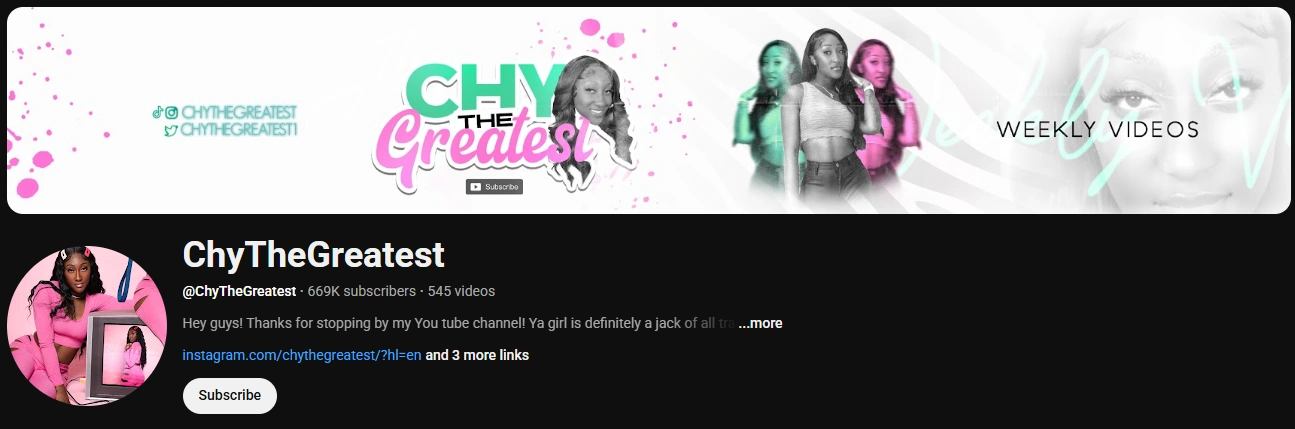This screenshot has width=1295, height=429.
Task: Click the 669K subscribers count
Action: pyautogui.click(x=361, y=291)
